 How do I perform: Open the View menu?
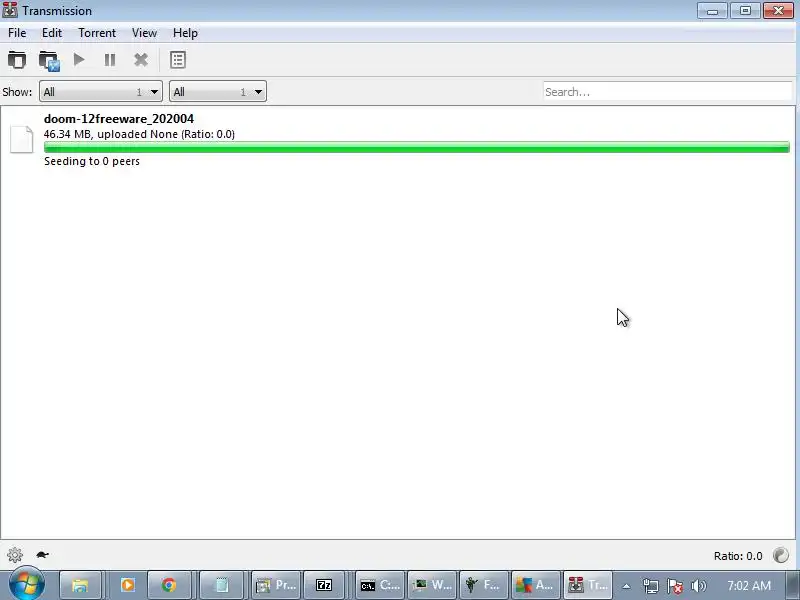[144, 33]
